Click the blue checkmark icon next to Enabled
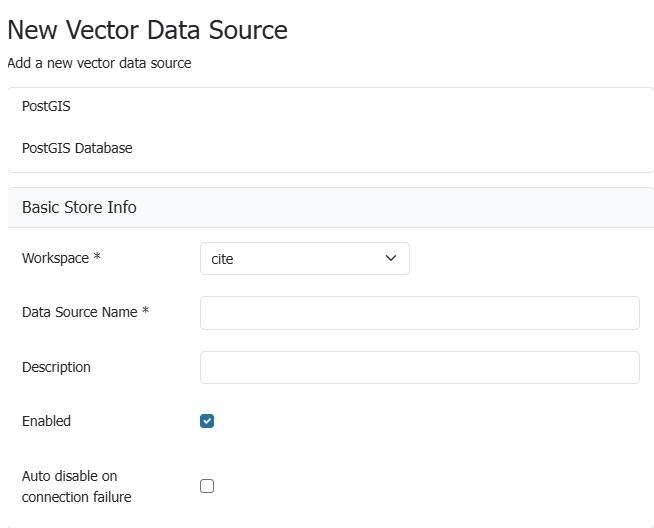Viewport: 654px width, 528px height. [207, 421]
